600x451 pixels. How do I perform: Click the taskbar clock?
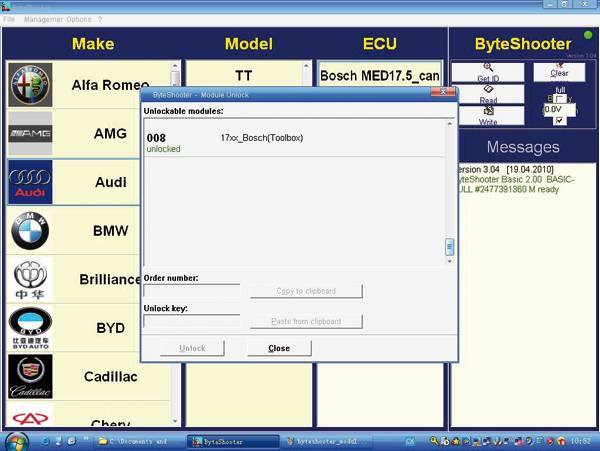[580, 441]
